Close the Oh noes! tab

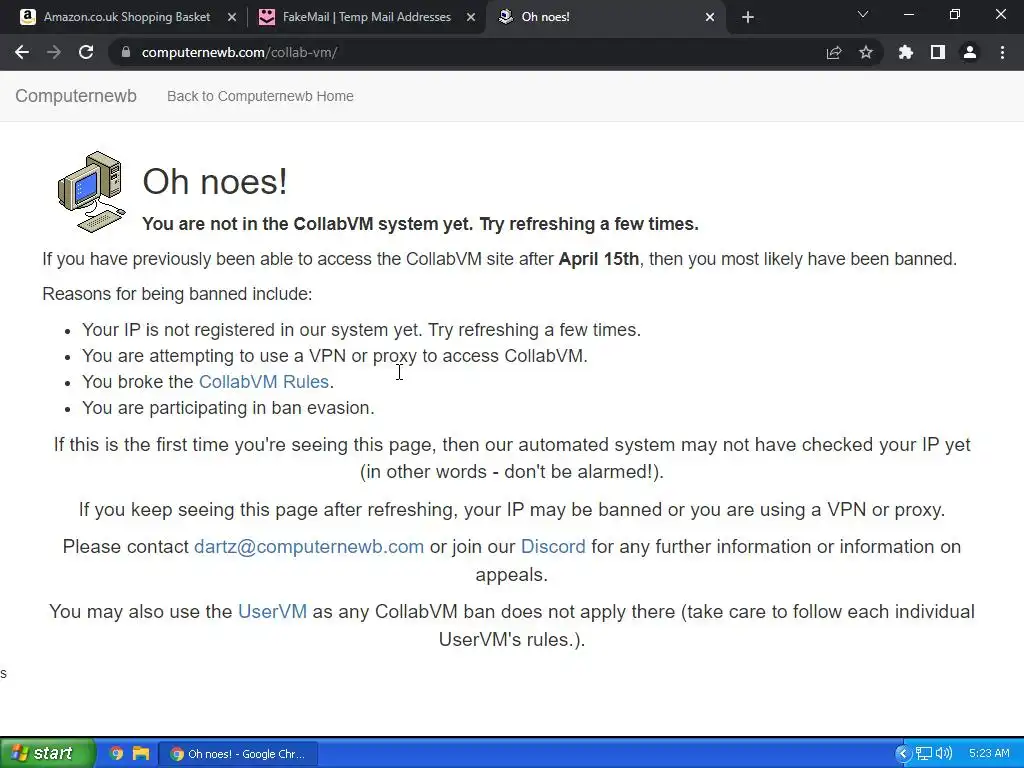[x=710, y=17]
